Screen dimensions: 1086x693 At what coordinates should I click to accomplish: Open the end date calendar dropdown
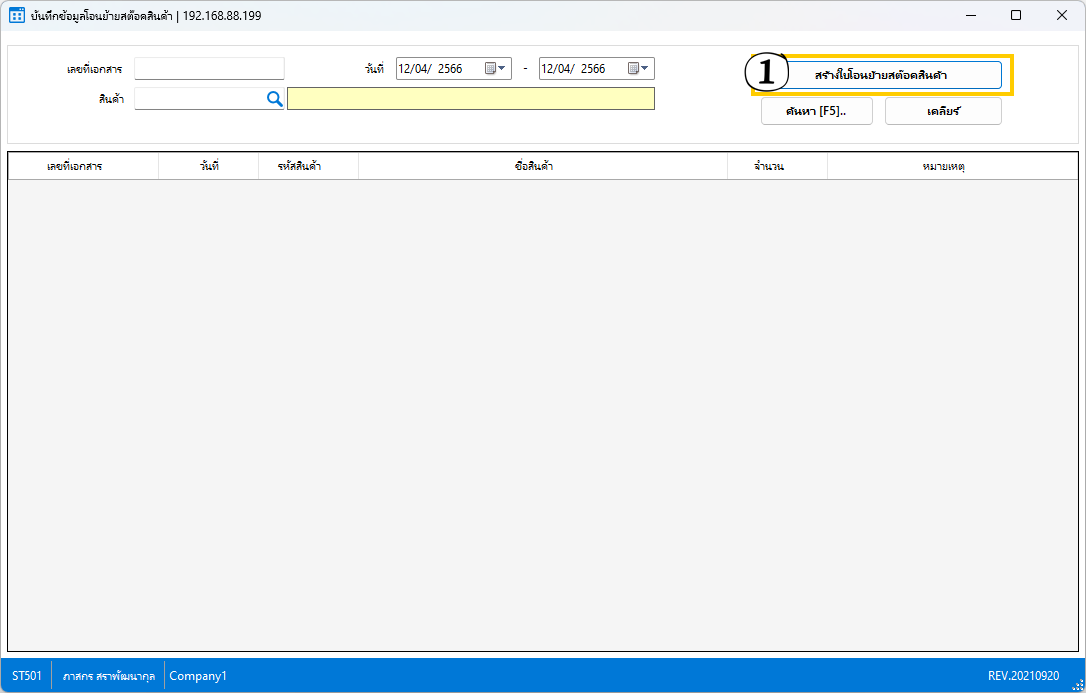coord(639,69)
